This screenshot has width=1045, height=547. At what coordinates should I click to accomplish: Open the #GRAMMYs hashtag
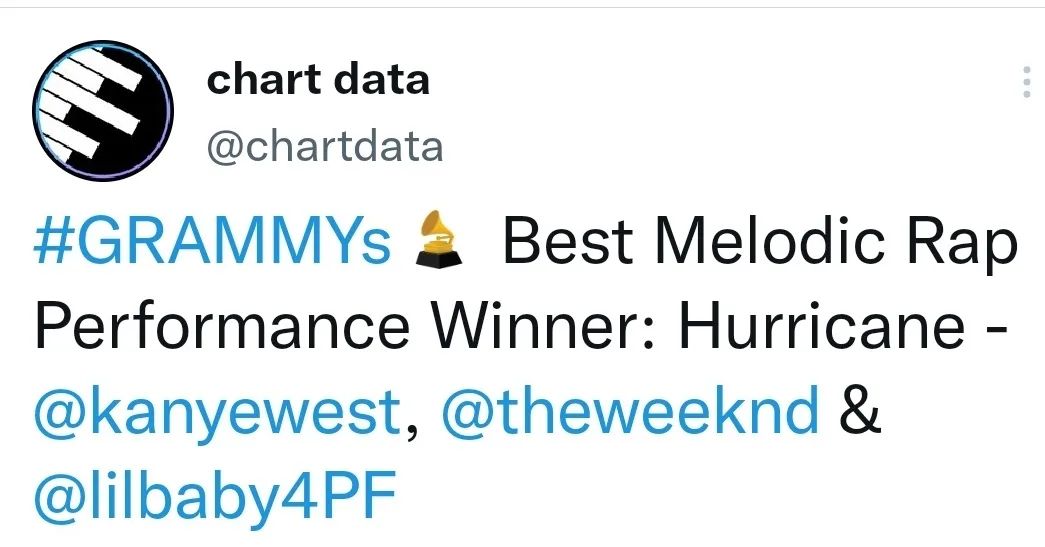pyautogui.click(x=212, y=242)
